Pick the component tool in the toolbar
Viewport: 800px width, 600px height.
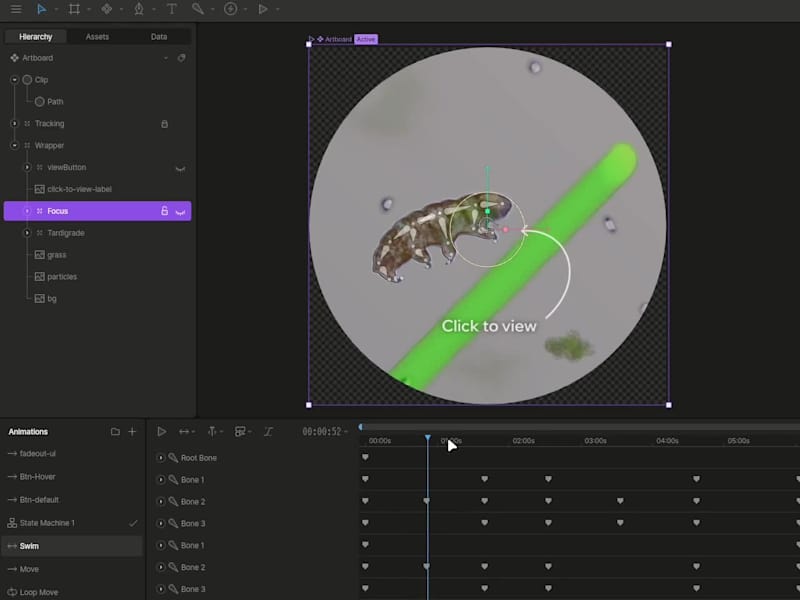107,9
